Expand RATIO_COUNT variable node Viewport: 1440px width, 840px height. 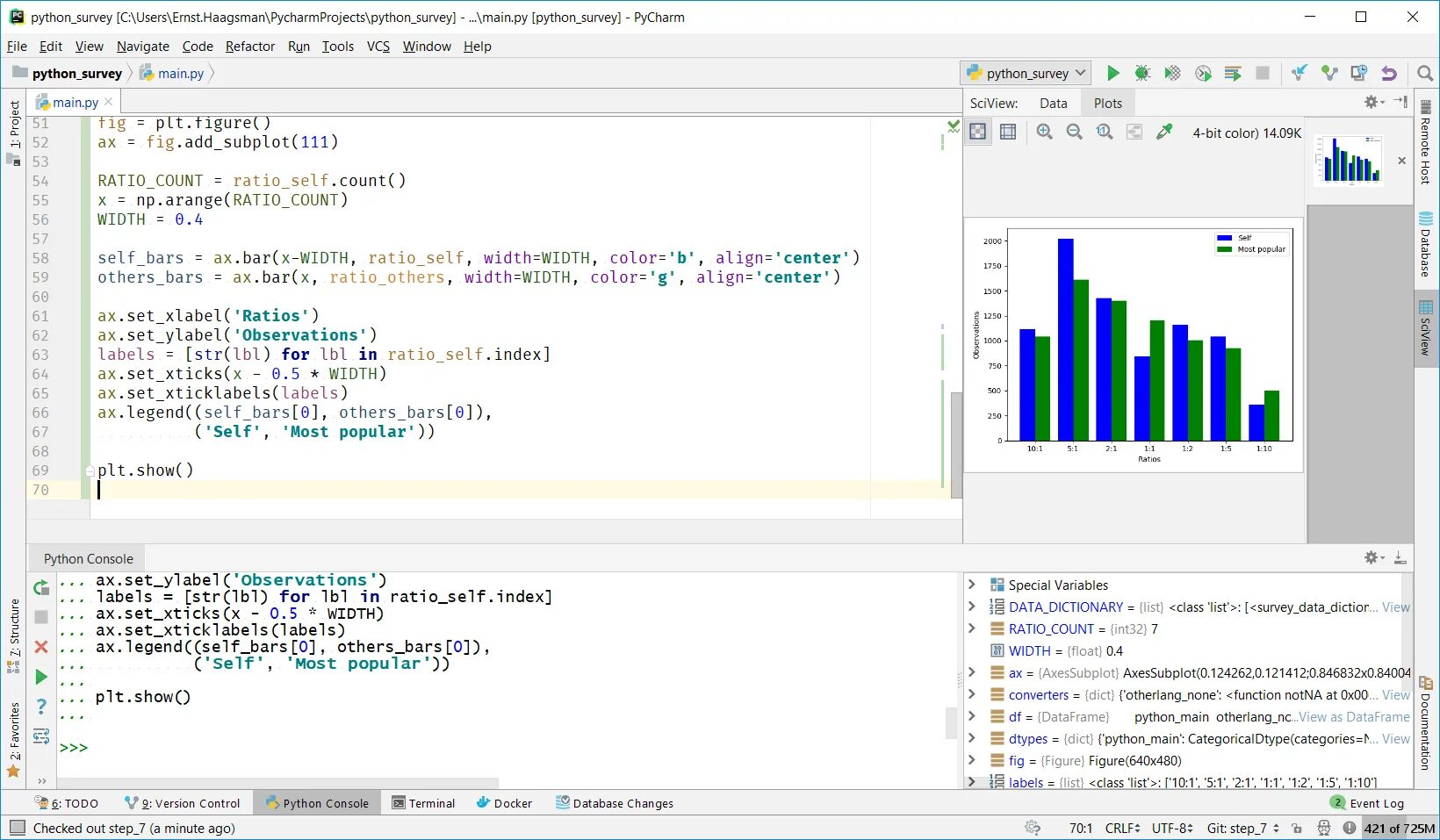971,628
